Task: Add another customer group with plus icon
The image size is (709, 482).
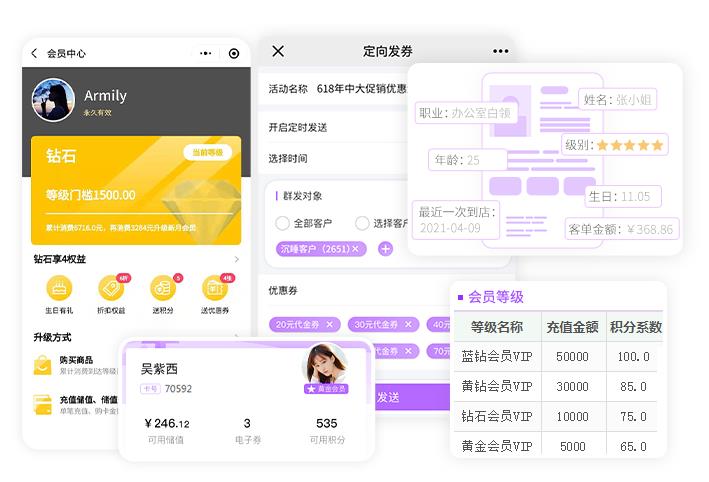Action: tap(386, 249)
